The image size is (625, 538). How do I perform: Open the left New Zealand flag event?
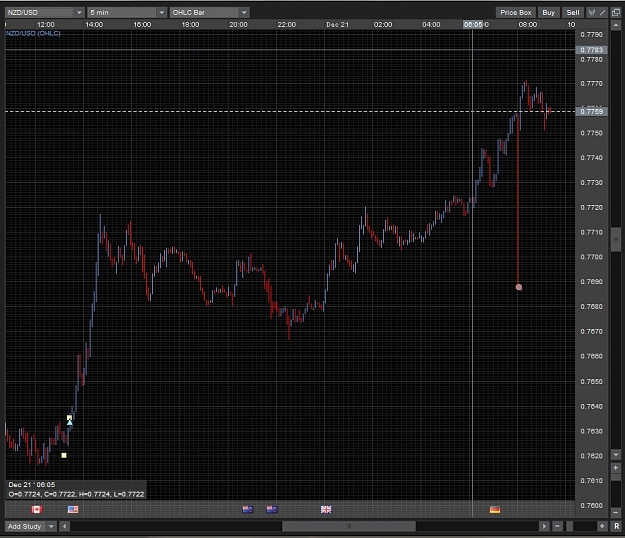(x=248, y=509)
